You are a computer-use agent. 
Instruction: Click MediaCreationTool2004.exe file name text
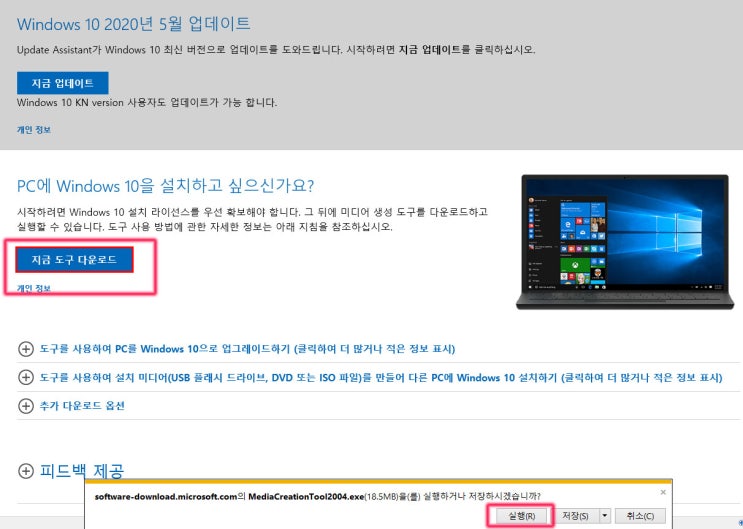pos(306,496)
